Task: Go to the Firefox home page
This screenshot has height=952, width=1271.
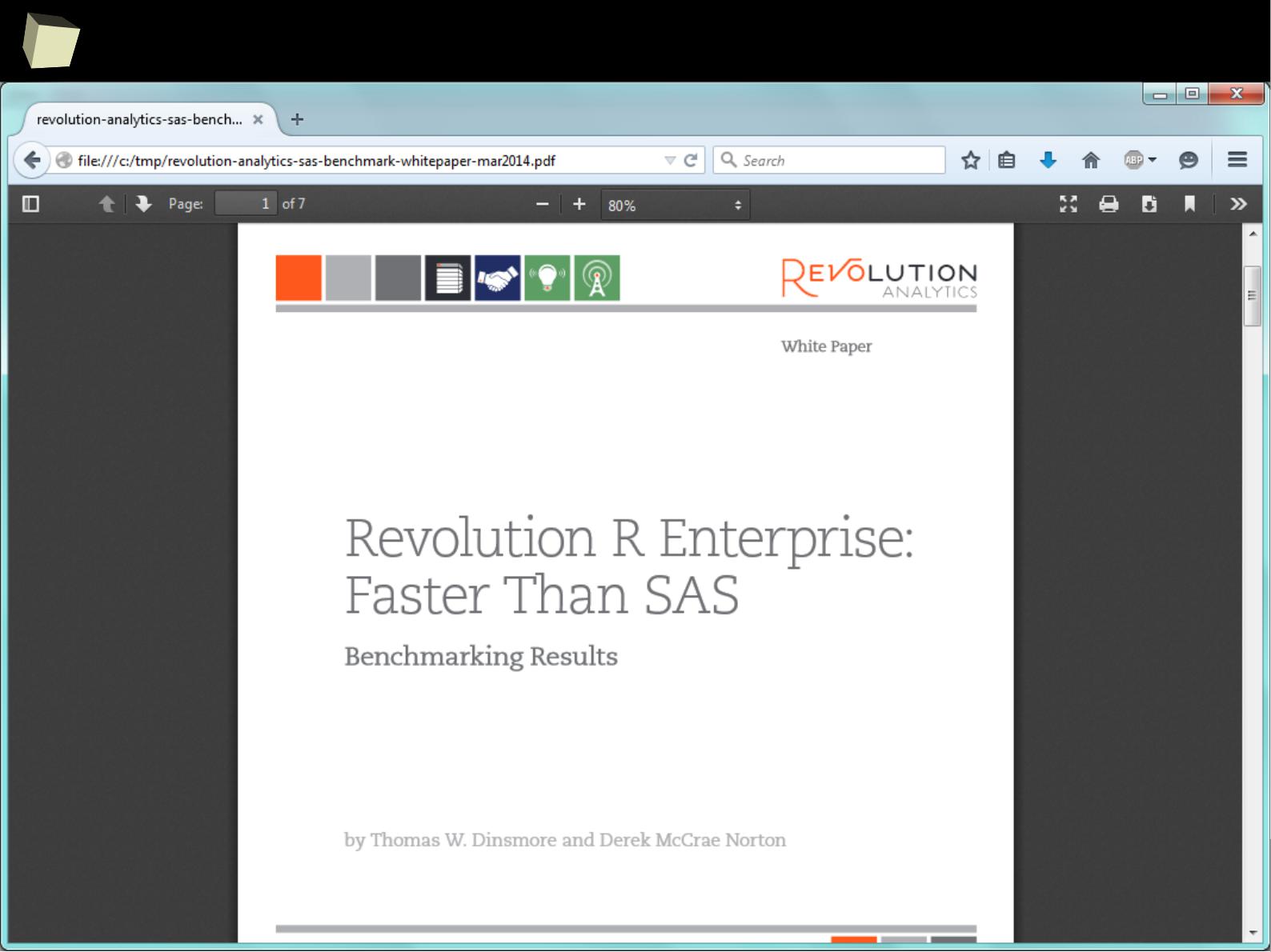Action: click(1091, 160)
